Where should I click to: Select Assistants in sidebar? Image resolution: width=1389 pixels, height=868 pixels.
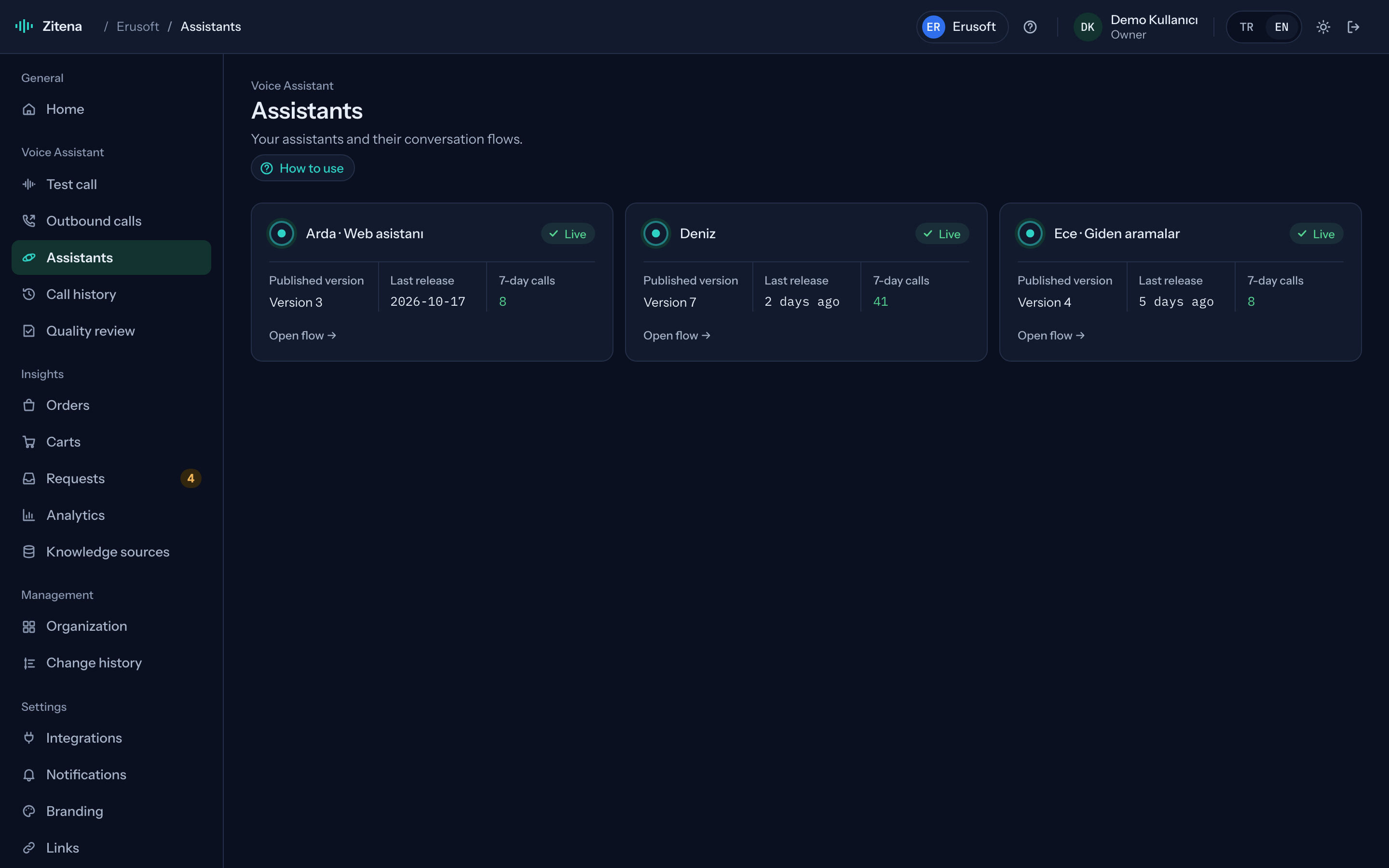tap(111, 258)
